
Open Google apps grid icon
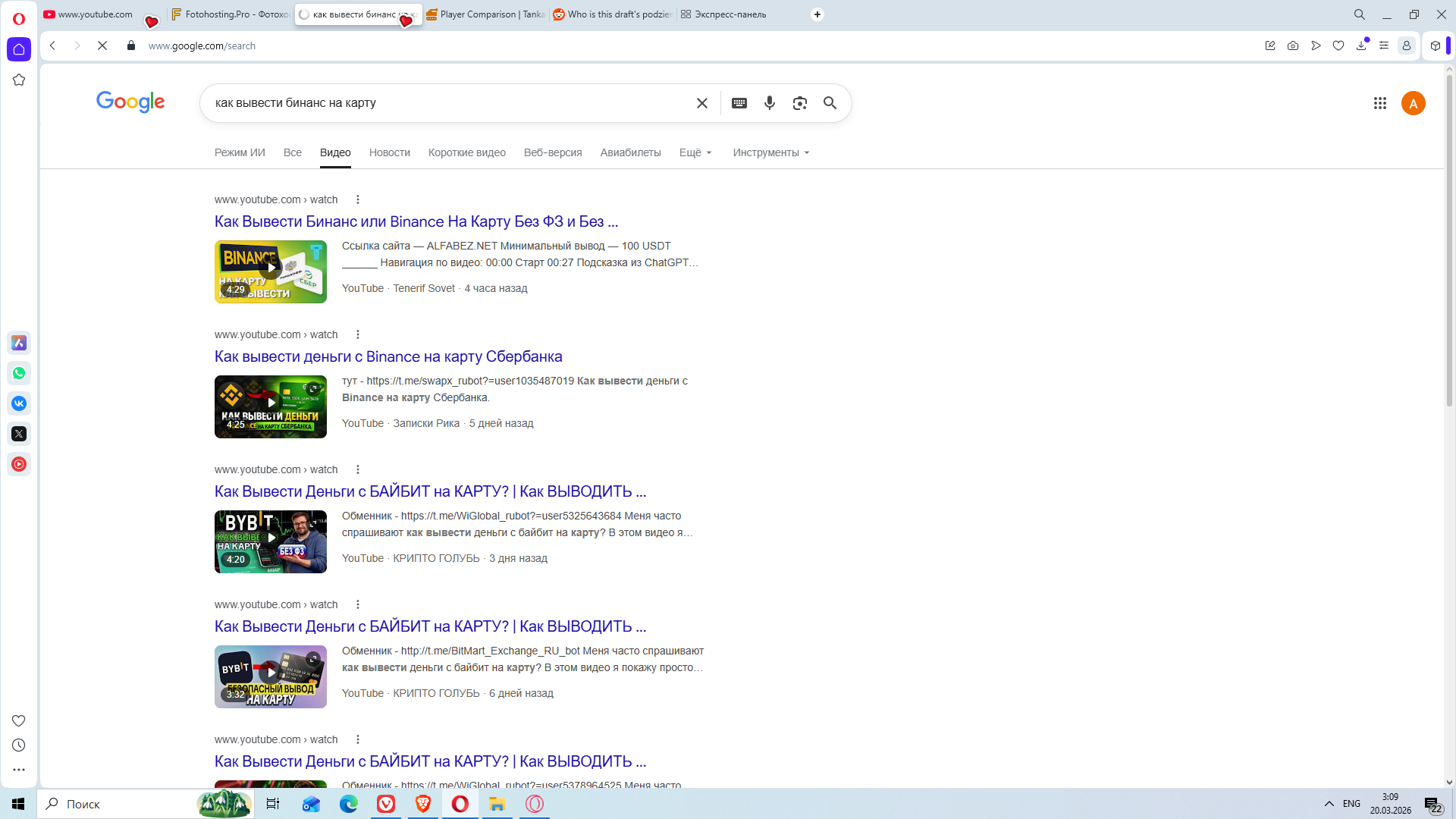[x=1380, y=103]
